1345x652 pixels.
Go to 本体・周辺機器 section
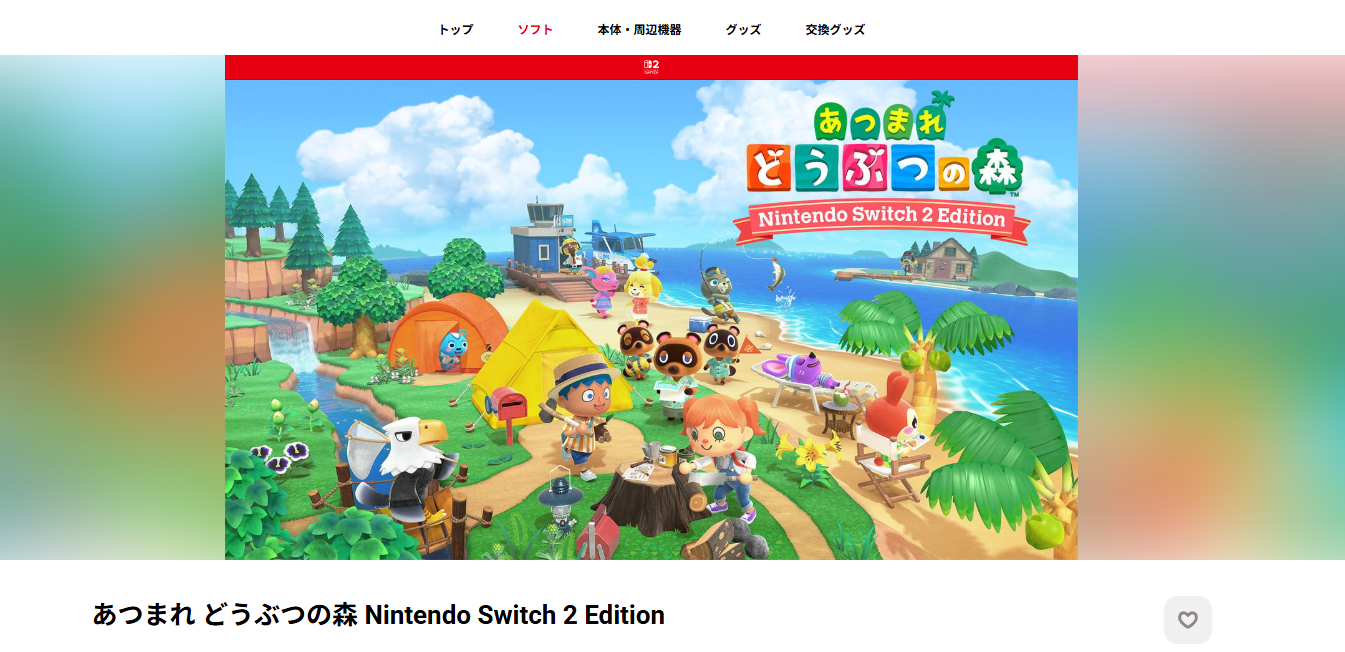pos(640,30)
